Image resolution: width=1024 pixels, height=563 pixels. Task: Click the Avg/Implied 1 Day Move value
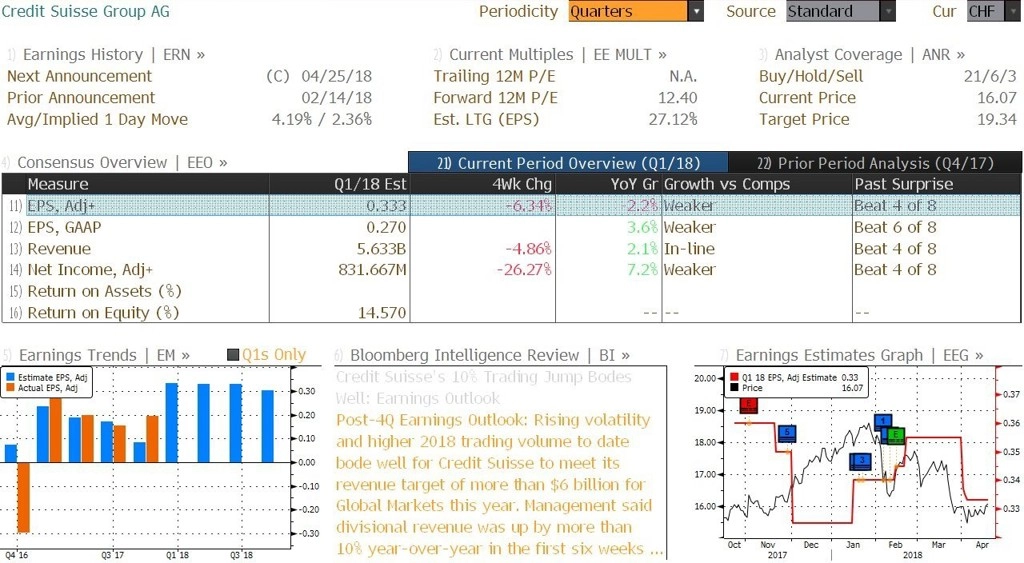[x=321, y=120]
